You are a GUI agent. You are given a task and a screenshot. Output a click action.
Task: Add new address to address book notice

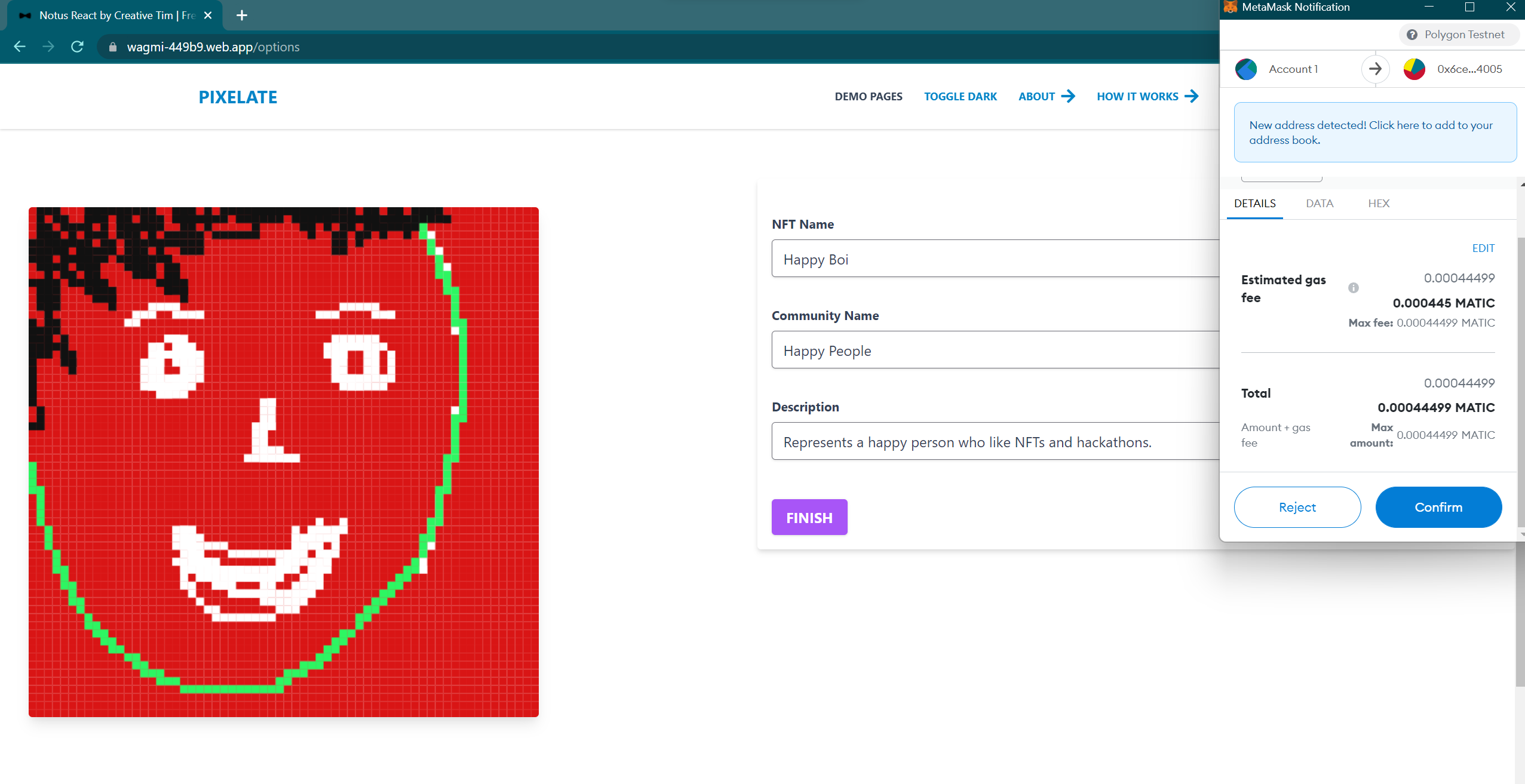1375,133
